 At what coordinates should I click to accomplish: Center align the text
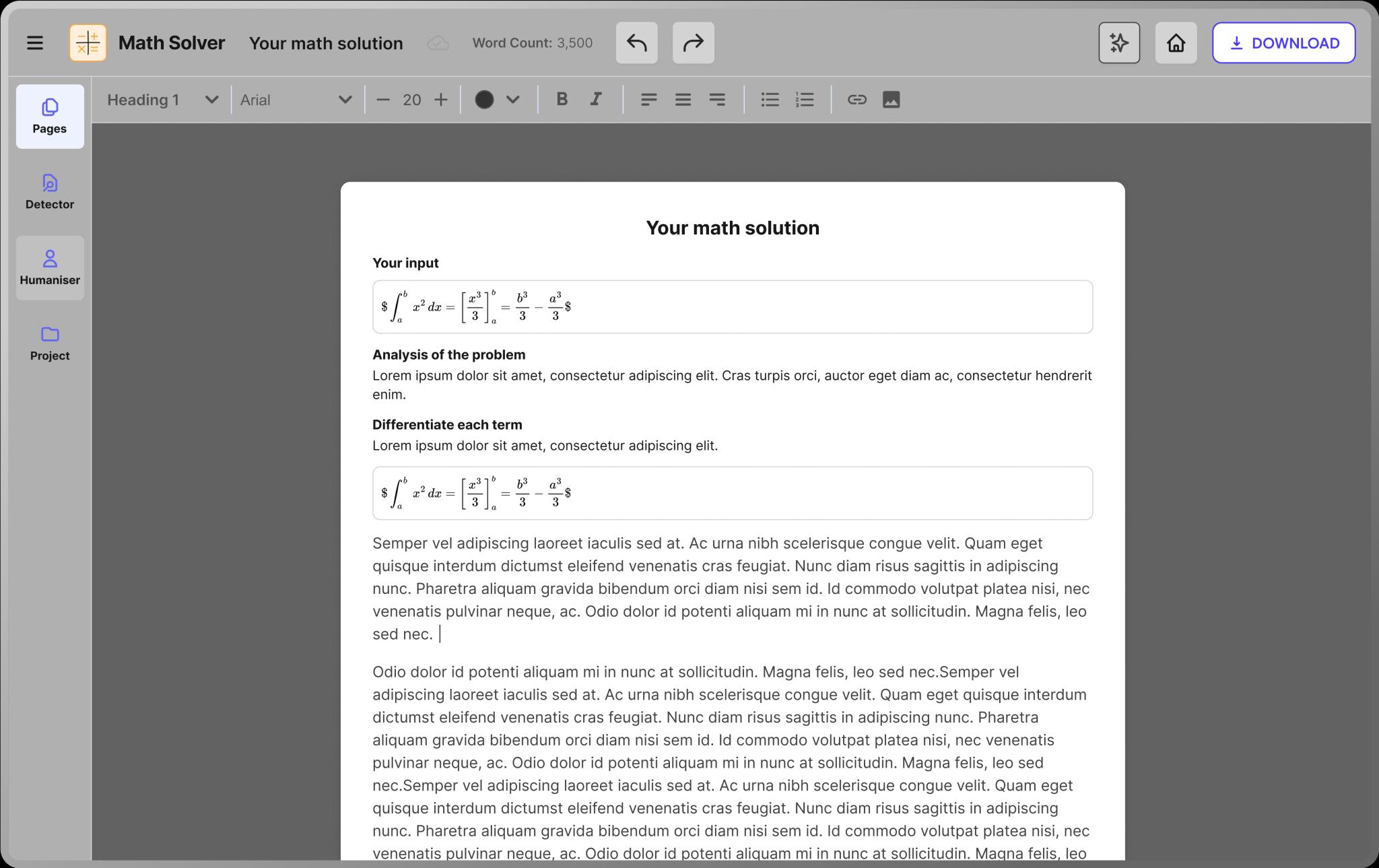click(x=683, y=100)
